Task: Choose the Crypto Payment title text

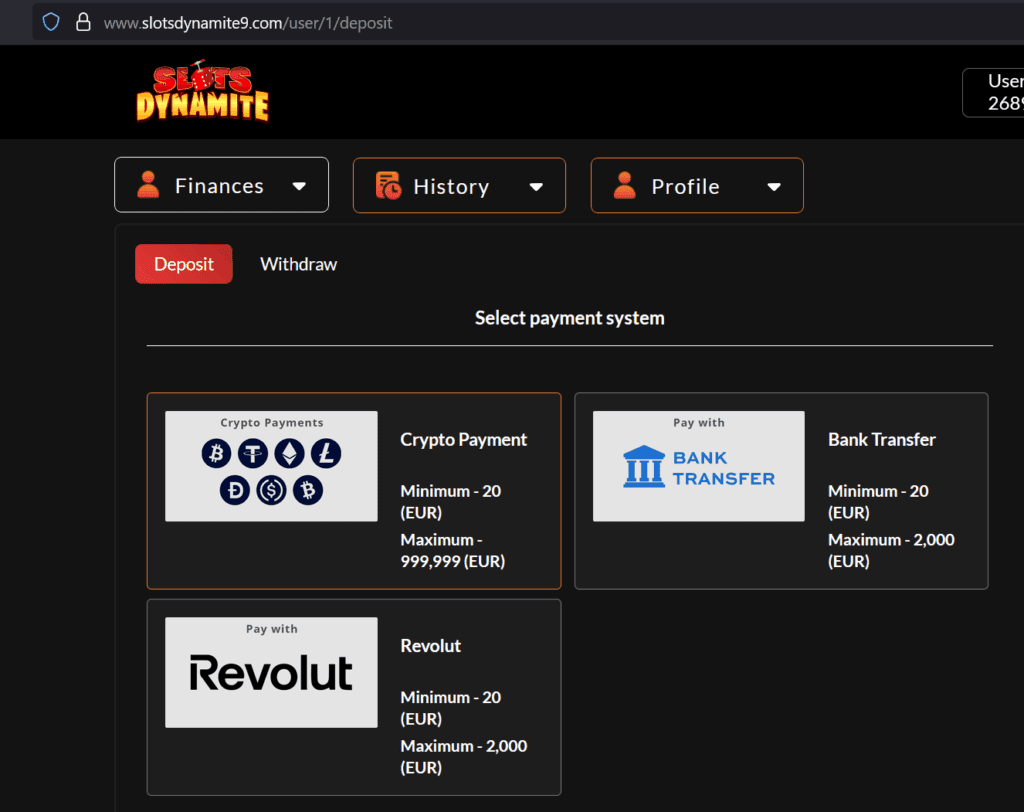Action: 463,440
